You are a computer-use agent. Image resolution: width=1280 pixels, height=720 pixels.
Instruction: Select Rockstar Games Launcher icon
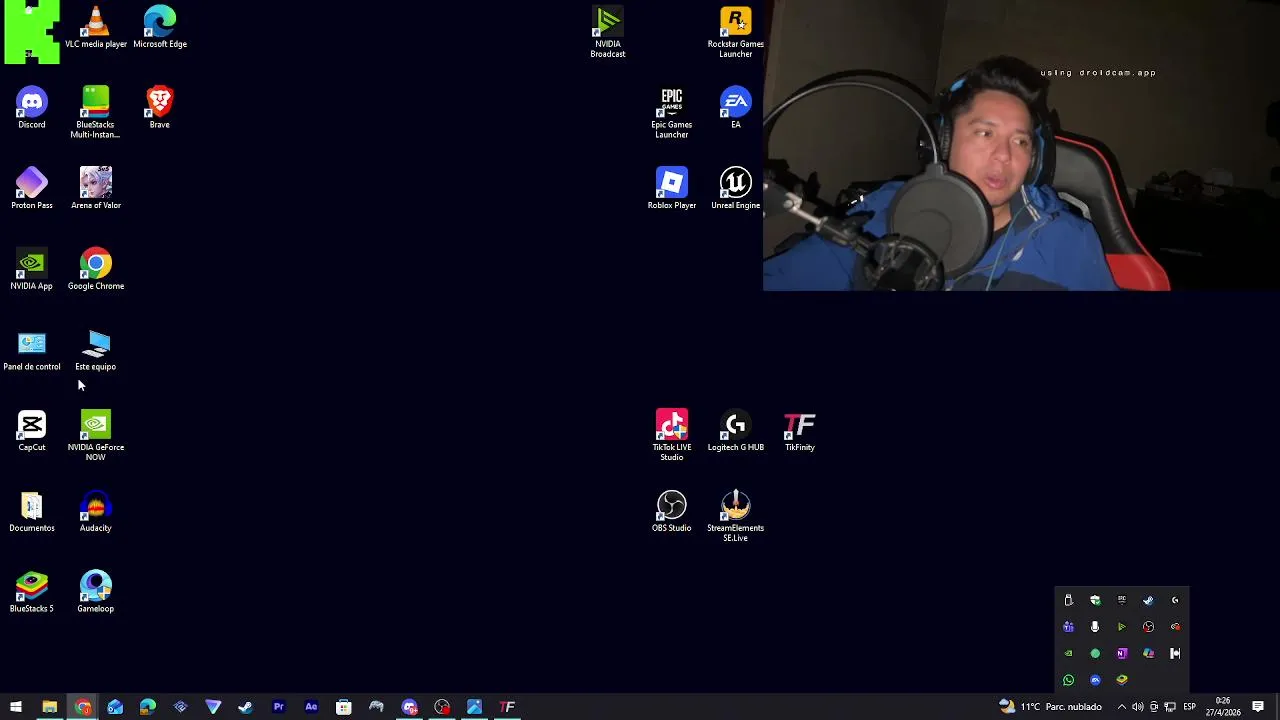click(x=736, y=32)
